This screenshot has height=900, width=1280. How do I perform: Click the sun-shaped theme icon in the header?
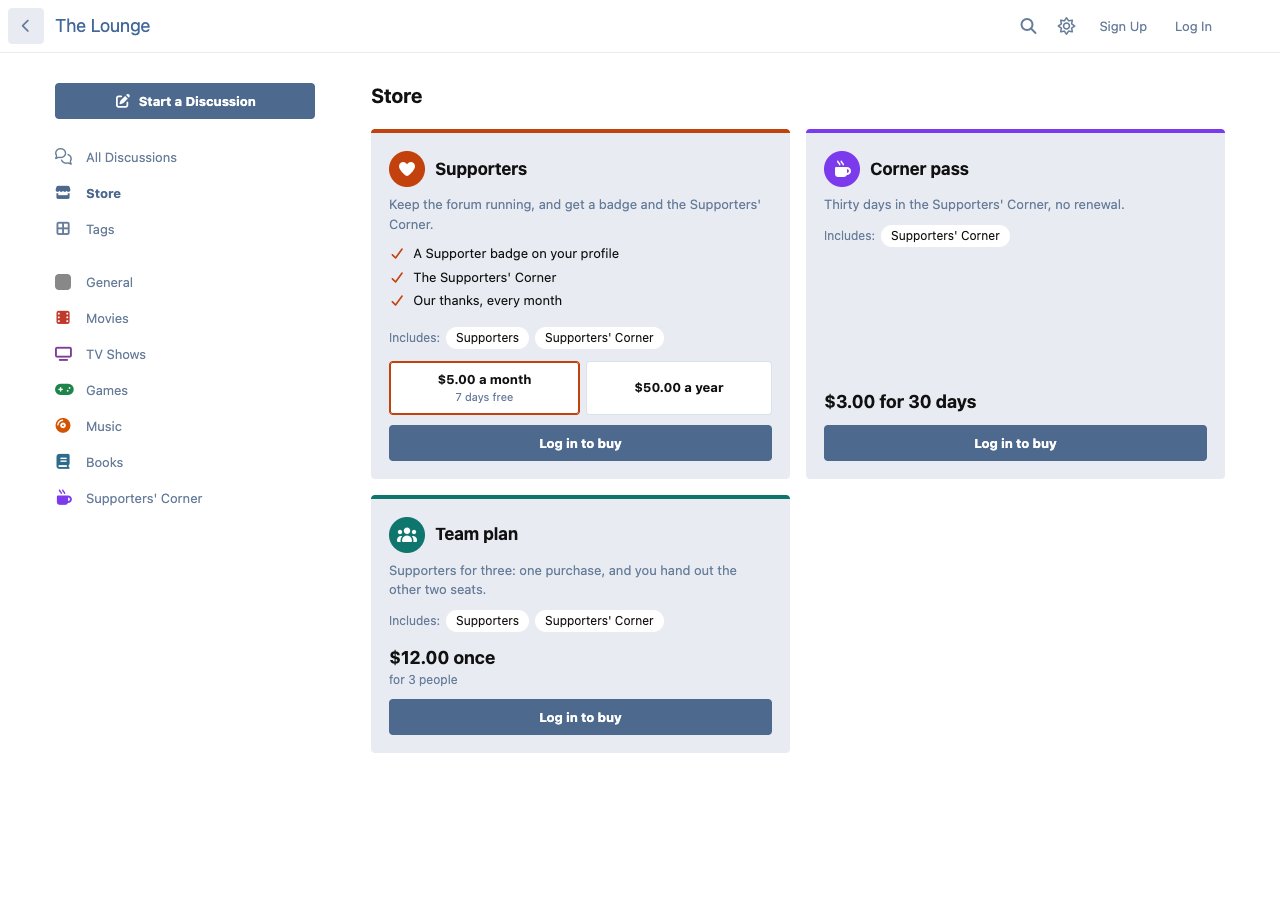coord(1067,26)
